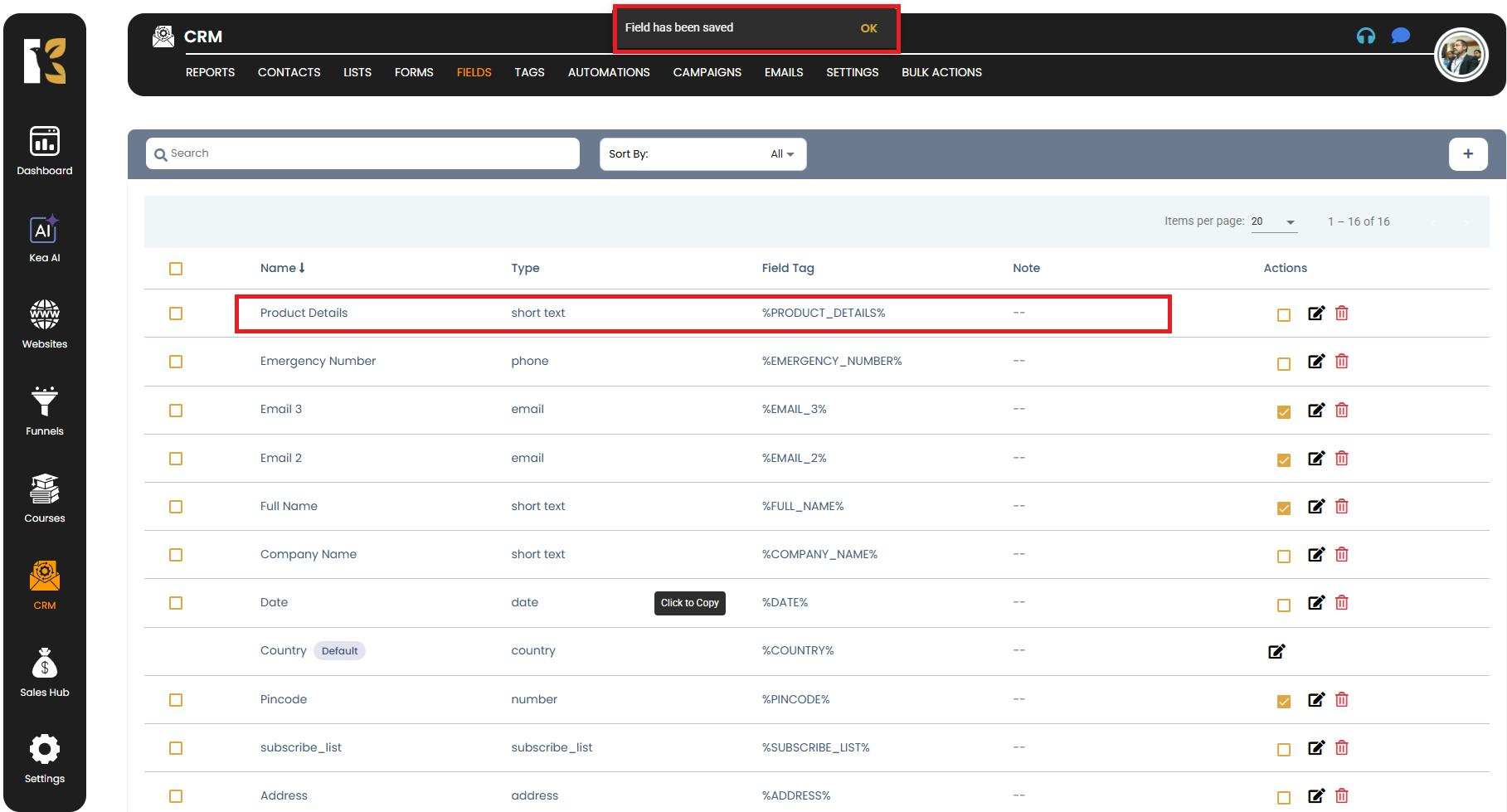The height and width of the screenshot is (812, 1507).
Task: Open the CONTACTS tab
Action: pos(289,72)
